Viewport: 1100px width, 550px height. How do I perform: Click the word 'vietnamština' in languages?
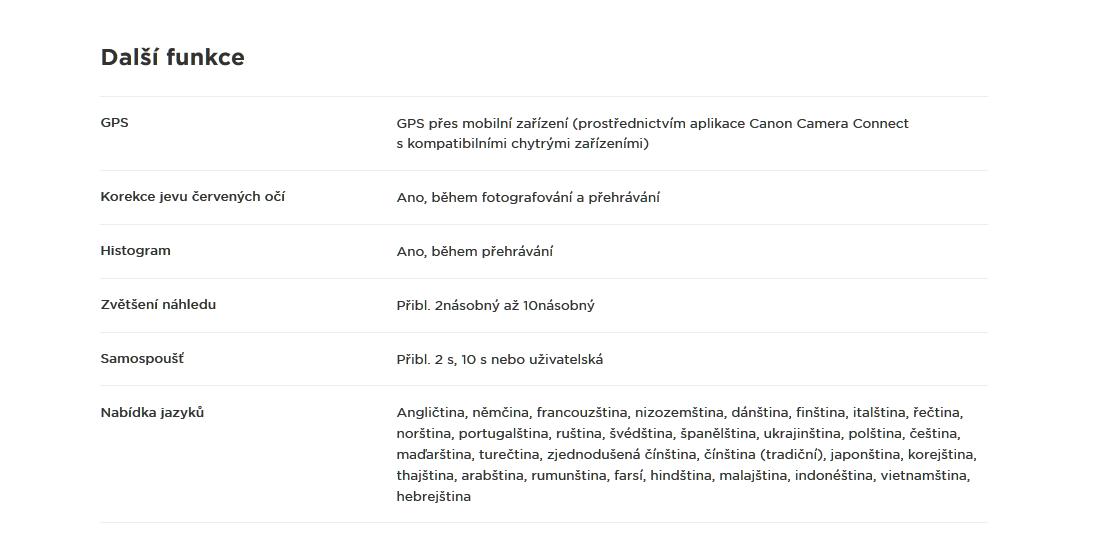coord(924,476)
